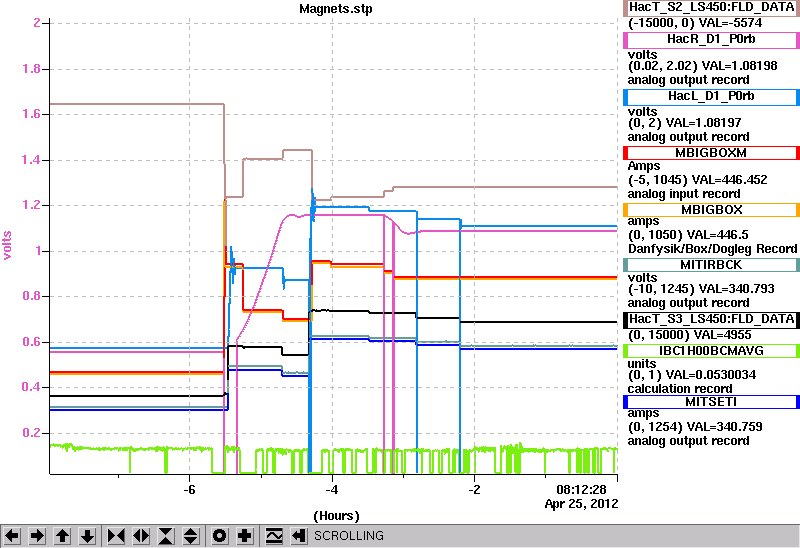800x548 pixels.
Task: Click the value text VAL=4955
Action: 720,335
